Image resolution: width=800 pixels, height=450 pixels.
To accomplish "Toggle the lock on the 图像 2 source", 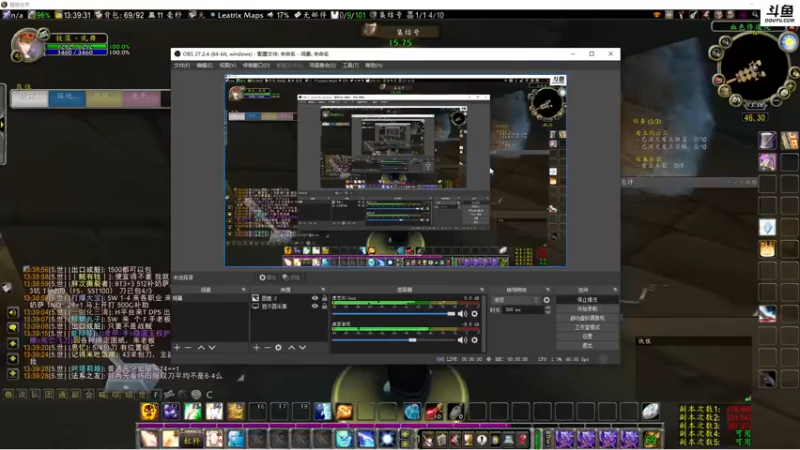I will pyautogui.click(x=324, y=298).
